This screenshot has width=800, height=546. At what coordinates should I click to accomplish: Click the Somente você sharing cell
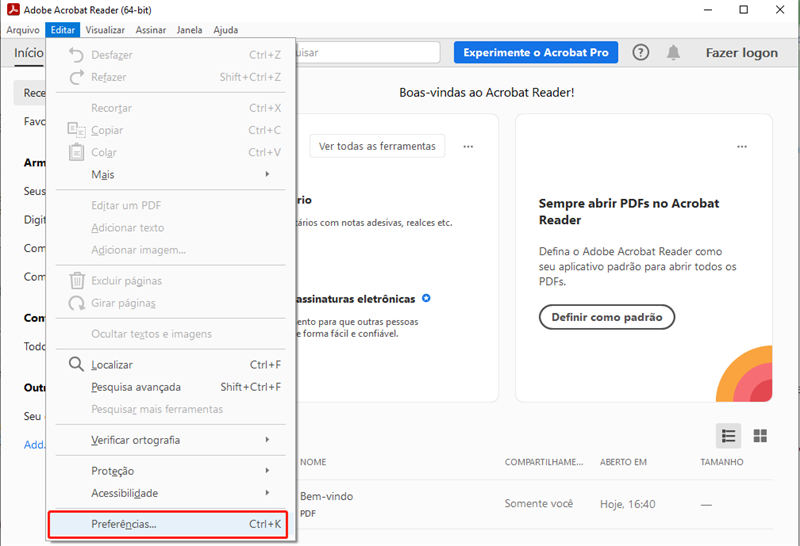pyautogui.click(x=539, y=504)
